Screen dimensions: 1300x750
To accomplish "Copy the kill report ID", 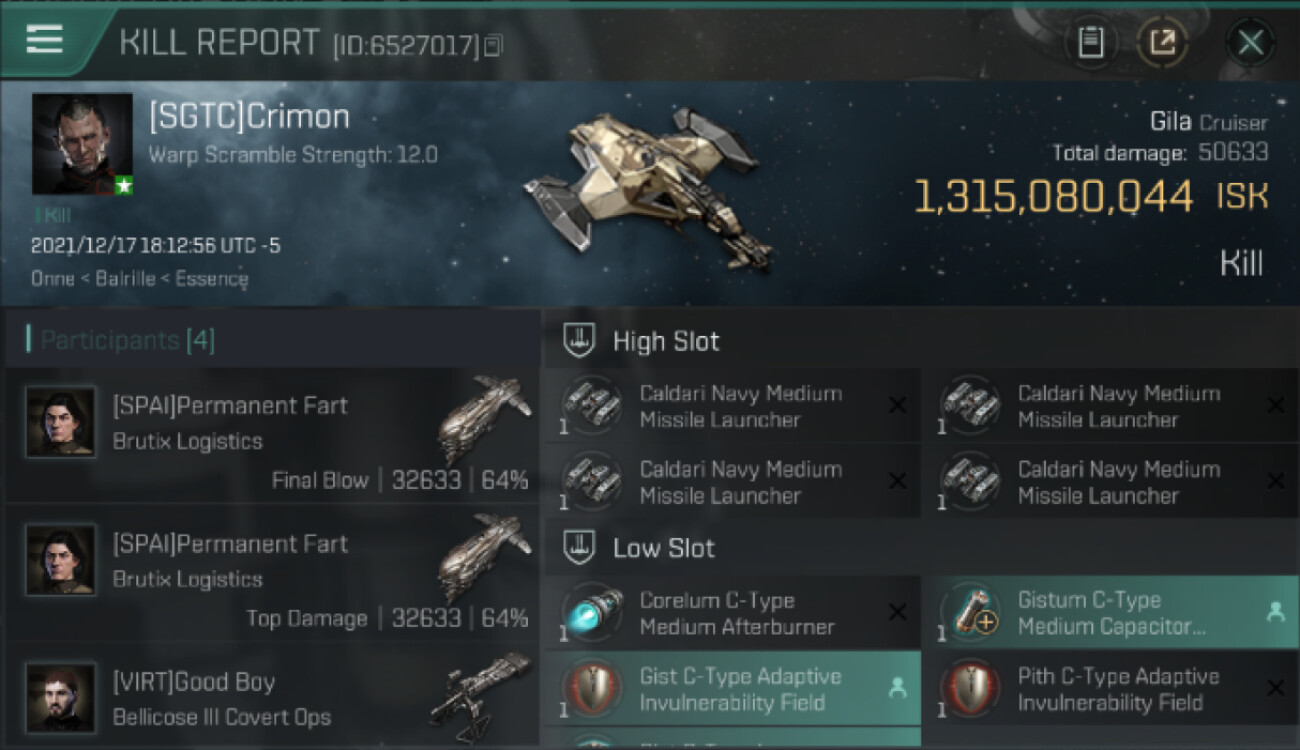I will [492, 45].
